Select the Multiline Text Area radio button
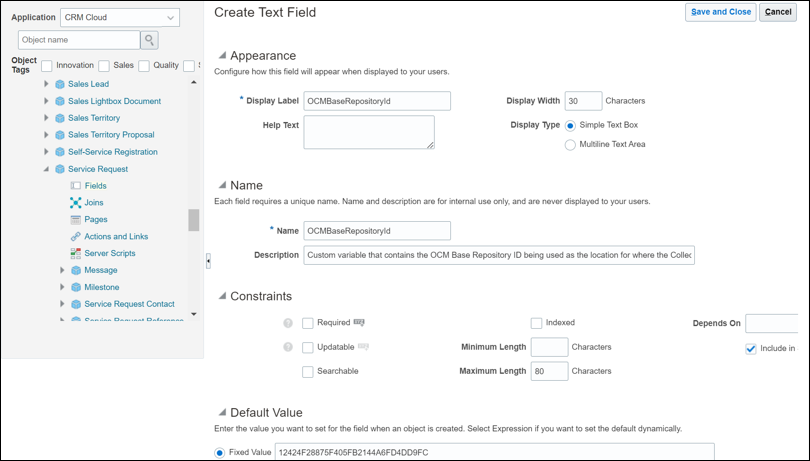Screen dimensions: 810x461 (x=570, y=145)
